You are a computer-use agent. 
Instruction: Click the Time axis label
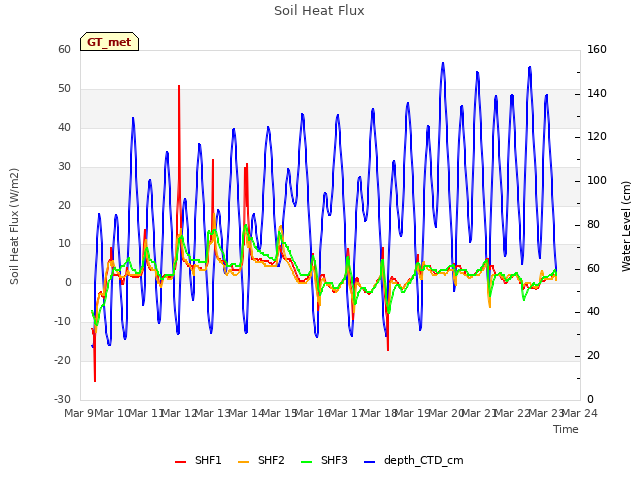click(x=566, y=429)
